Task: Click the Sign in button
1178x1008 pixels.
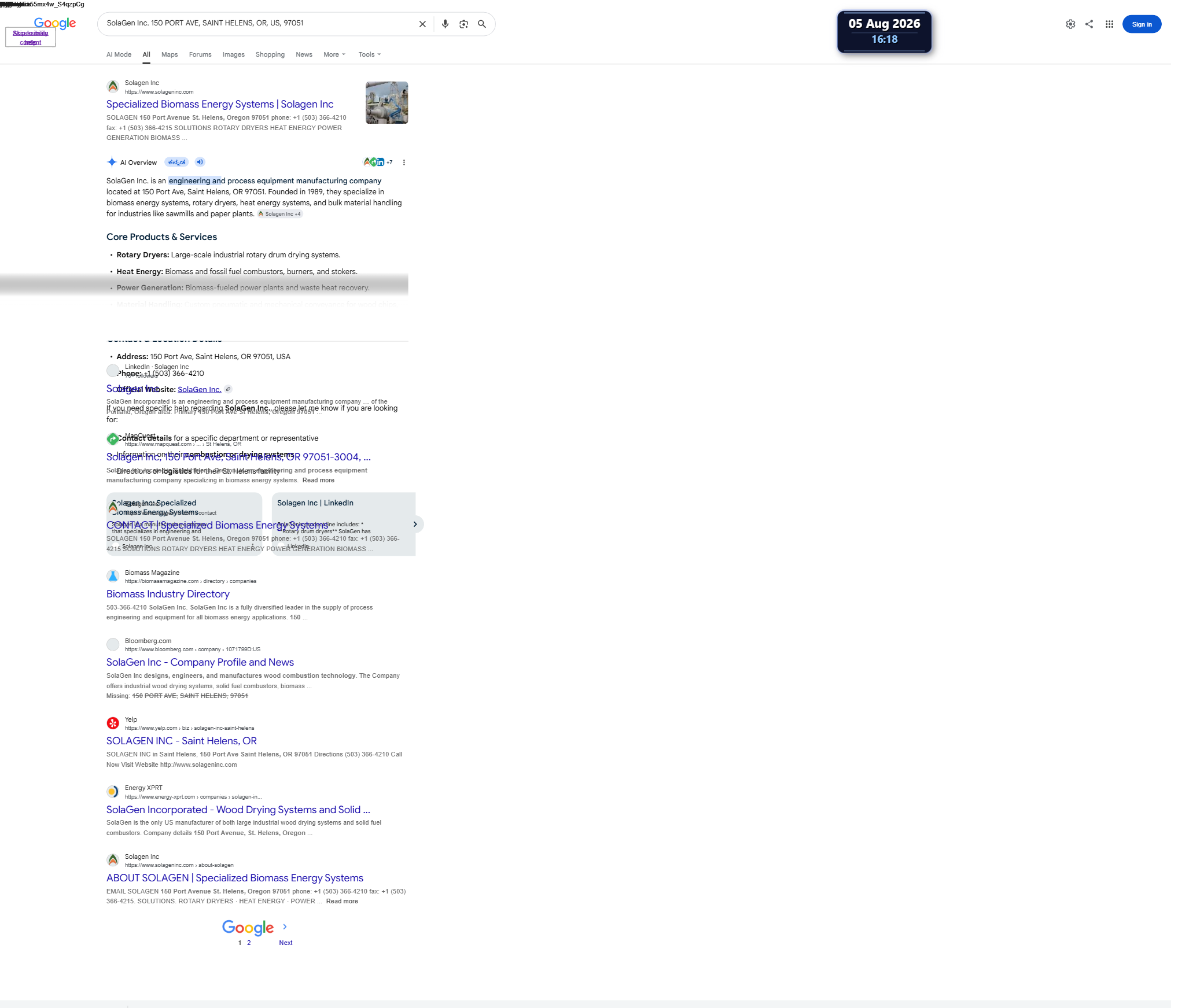Action: click(x=1142, y=24)
